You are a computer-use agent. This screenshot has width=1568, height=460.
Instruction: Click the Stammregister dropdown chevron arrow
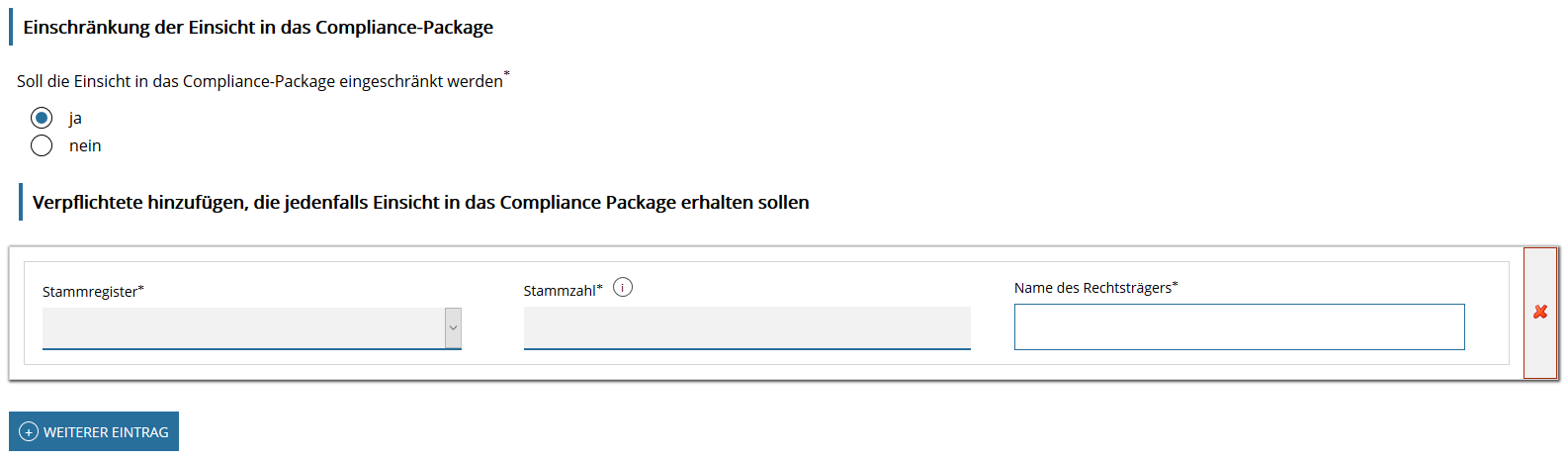coord(453,328)
